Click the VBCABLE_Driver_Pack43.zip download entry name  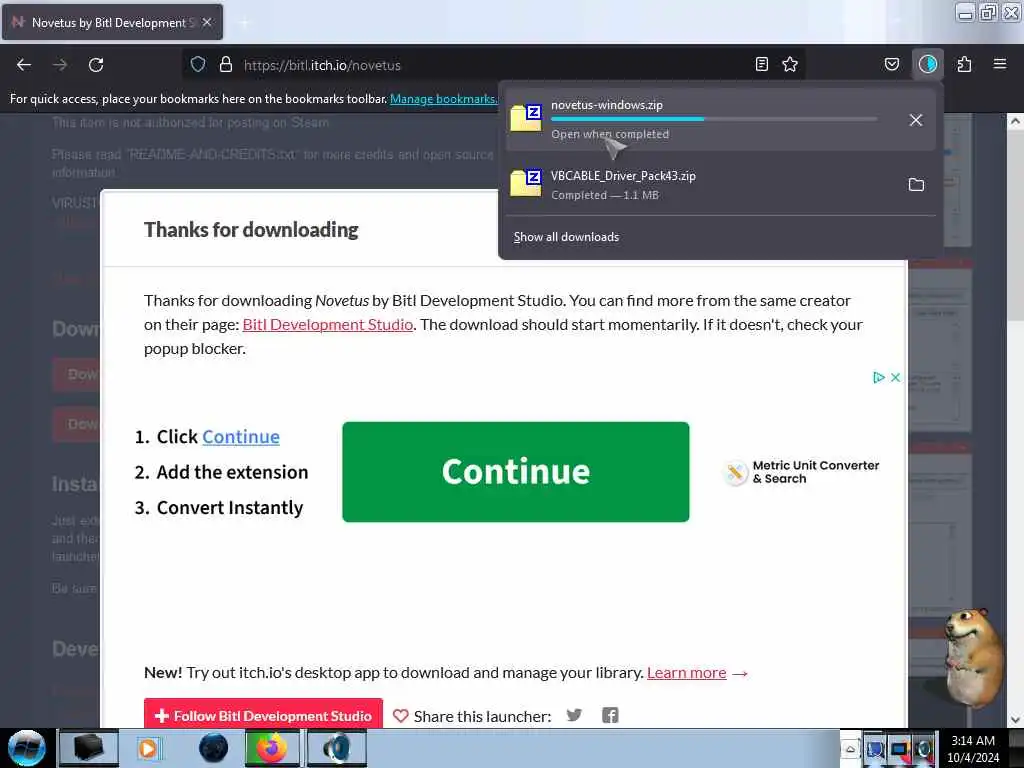(x=623, y=176)
